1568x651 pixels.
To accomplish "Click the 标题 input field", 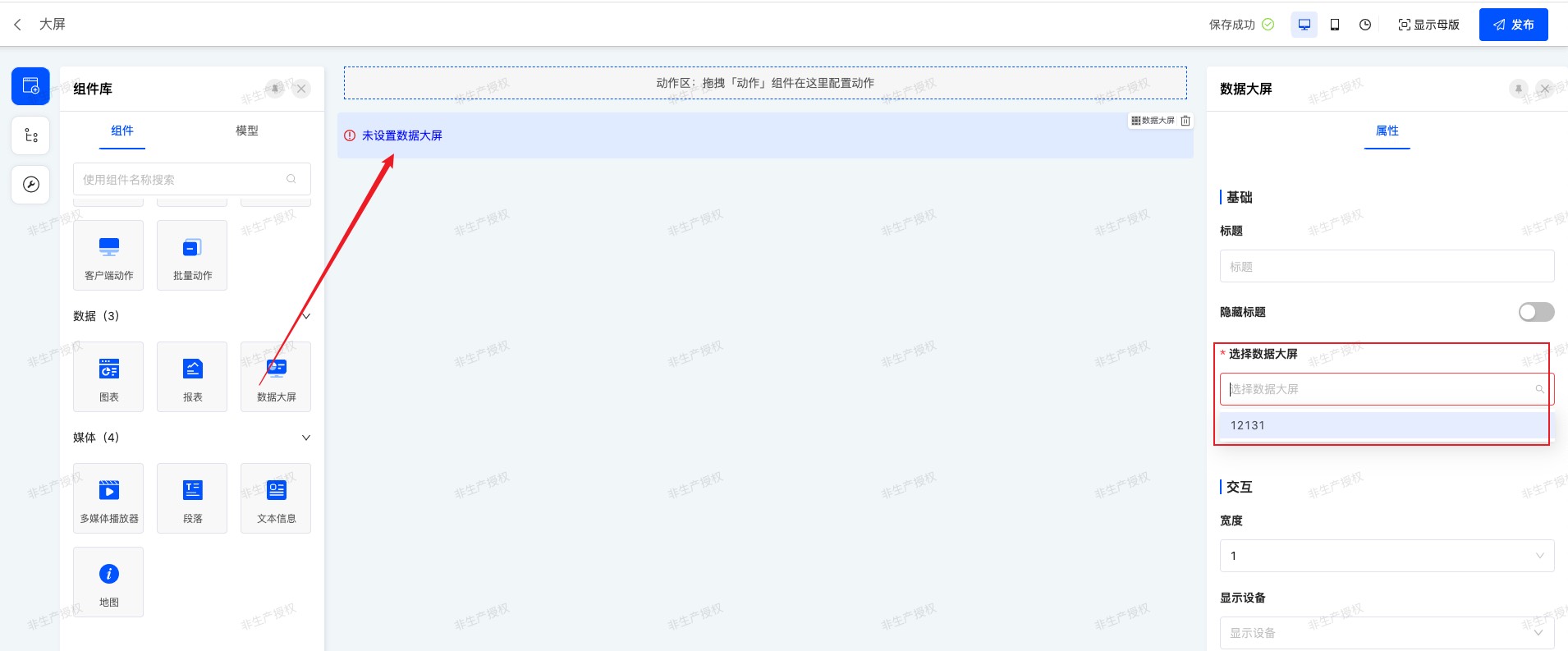I will click(x=1387, y=266).
